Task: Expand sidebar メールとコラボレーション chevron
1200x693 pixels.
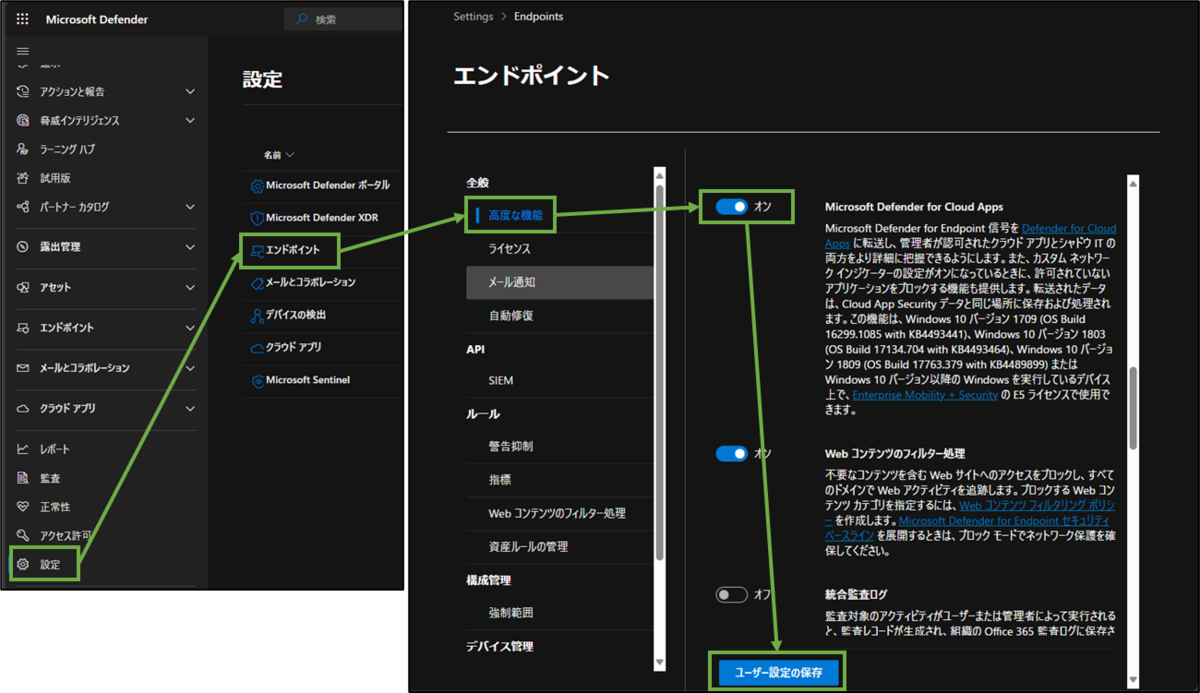Action: coord(190,369)
